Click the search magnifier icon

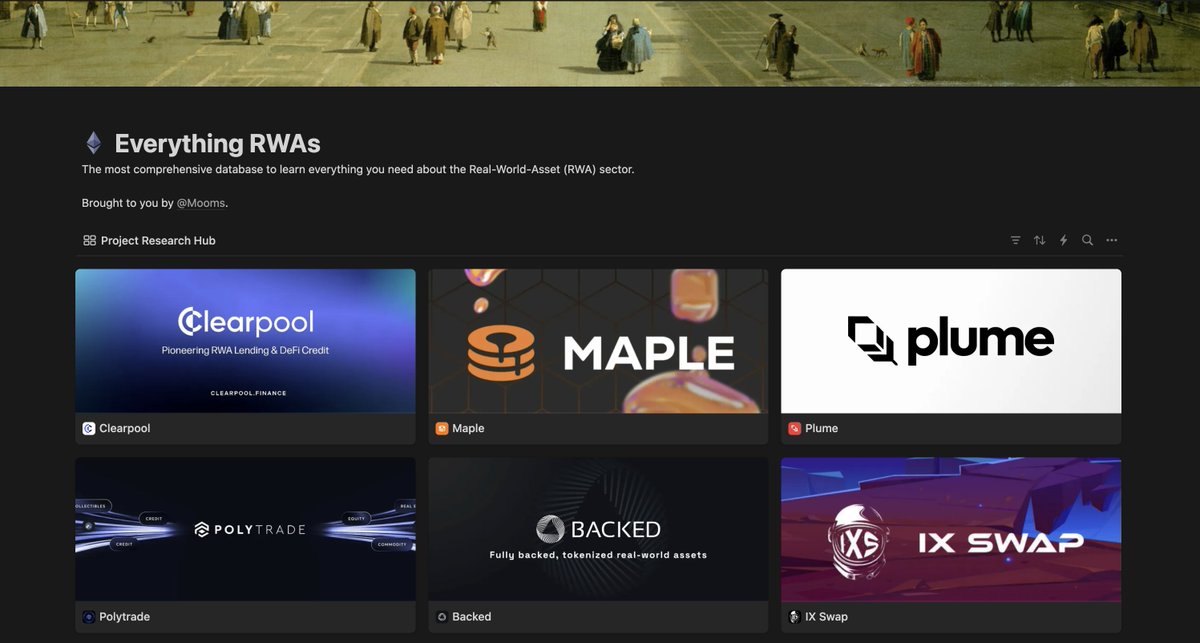pyautogui.click(x=1087, y=240)
